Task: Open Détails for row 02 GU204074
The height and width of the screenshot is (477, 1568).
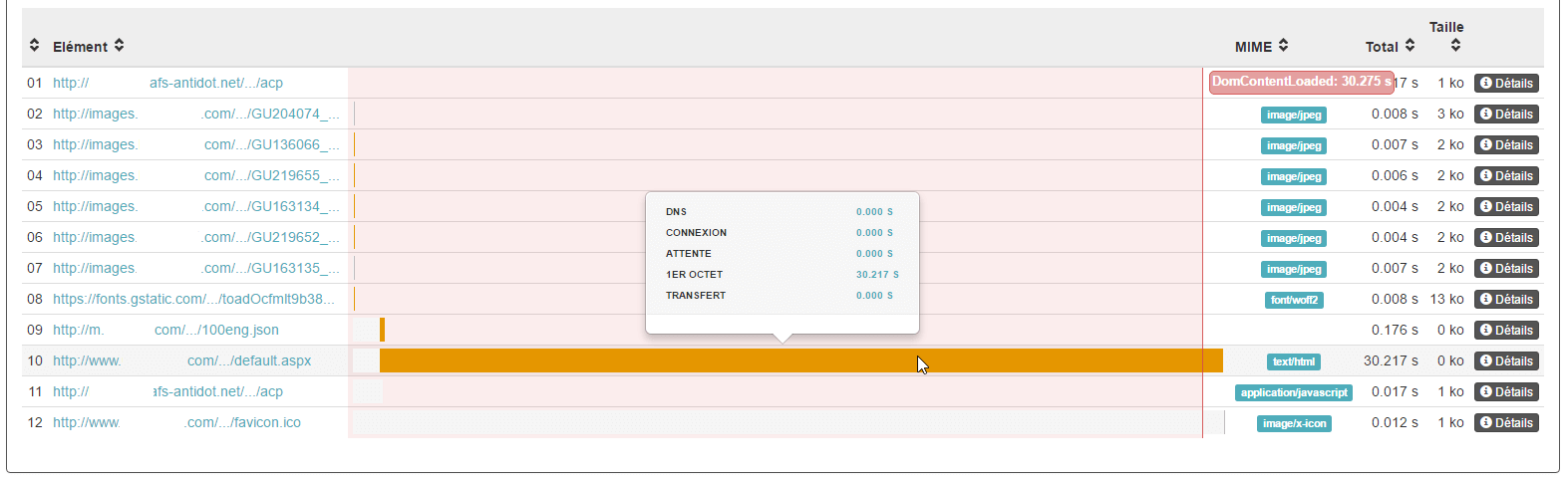Action: pyautogui.click(x=1506, y=114)
